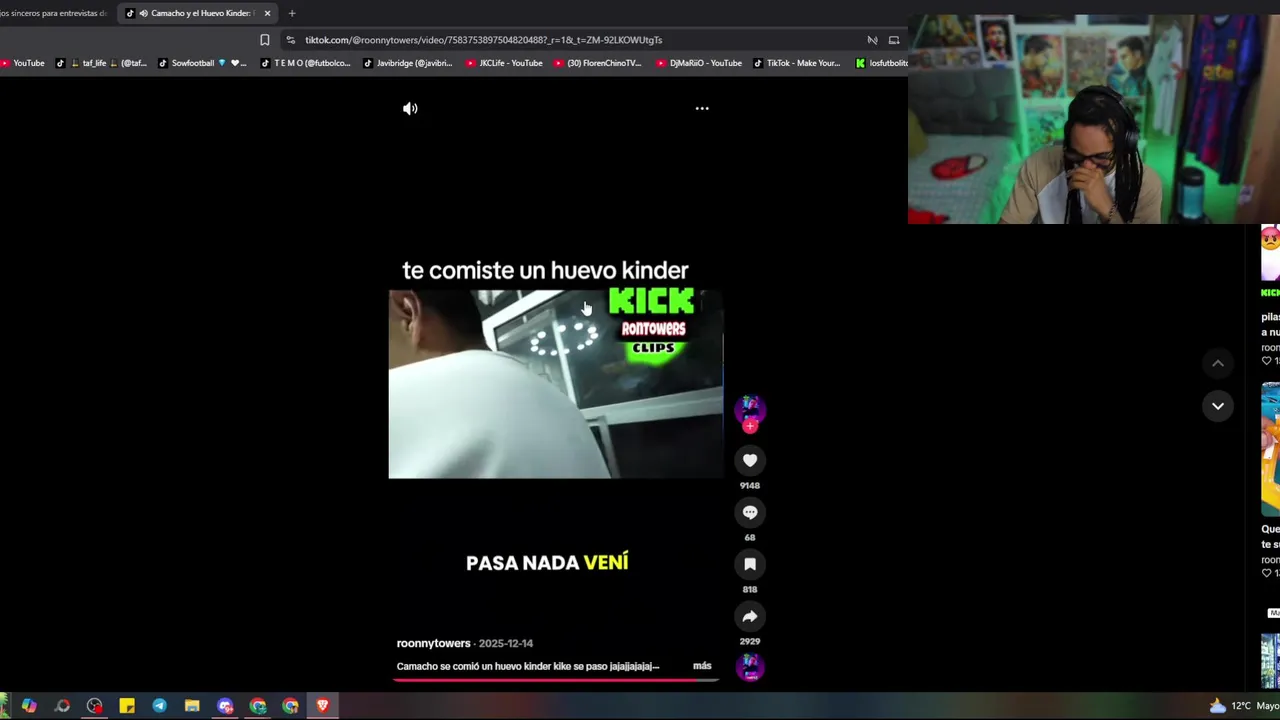This screenshot has height=720, width=1280.
Task: Open the second Chrome icon in taskbar
Action: click(x=290, y=706)
